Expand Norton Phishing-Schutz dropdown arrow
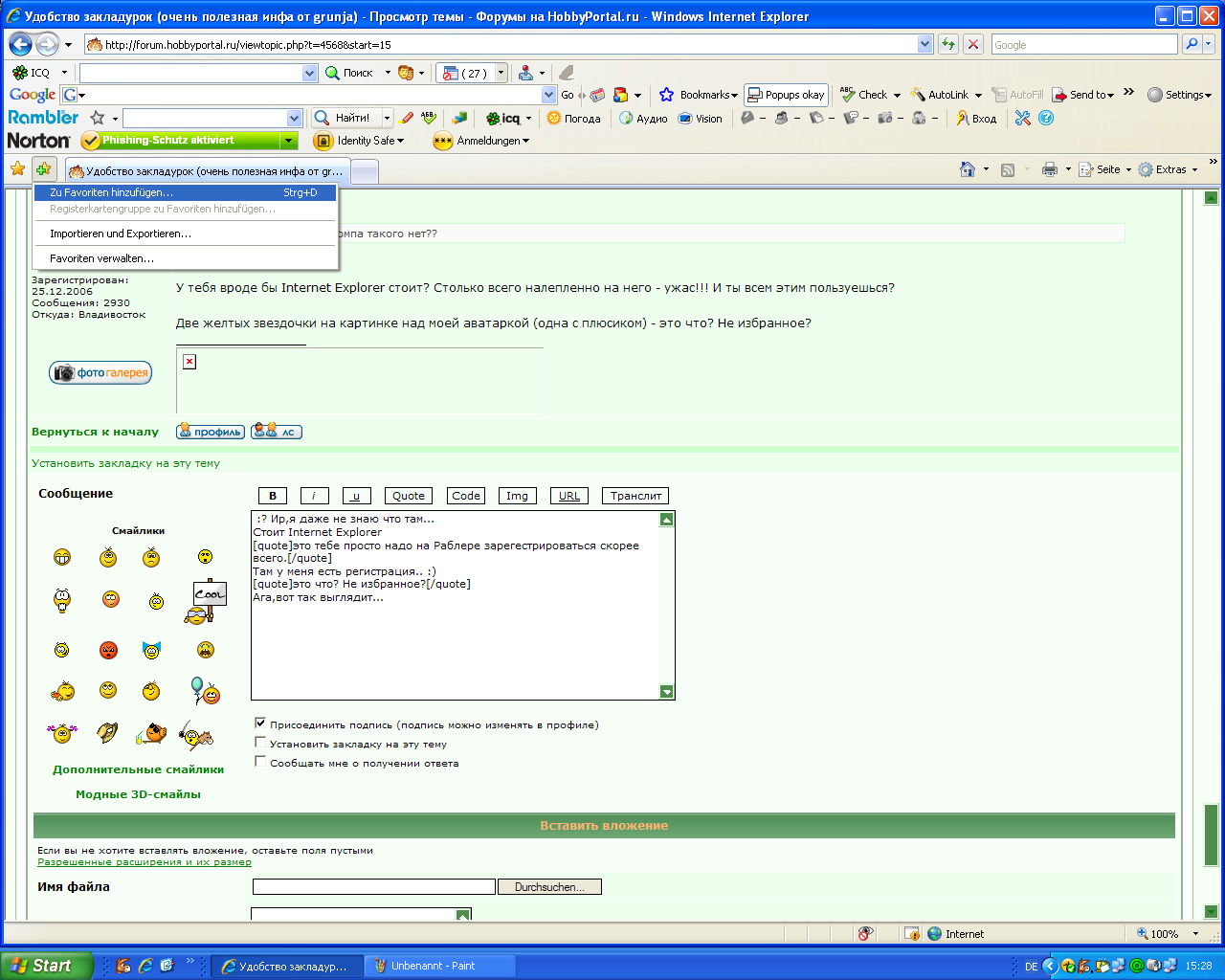The width and height of the screenshot is (1225, 980). click(x=288, y=141)
